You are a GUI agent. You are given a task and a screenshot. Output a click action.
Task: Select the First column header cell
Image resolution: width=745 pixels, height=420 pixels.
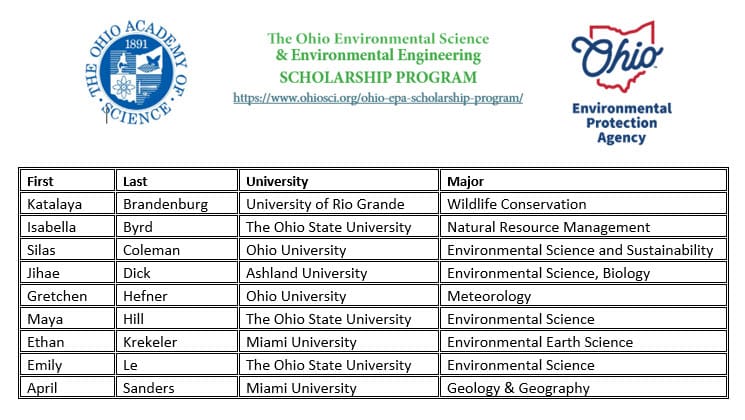coord(67,181)
